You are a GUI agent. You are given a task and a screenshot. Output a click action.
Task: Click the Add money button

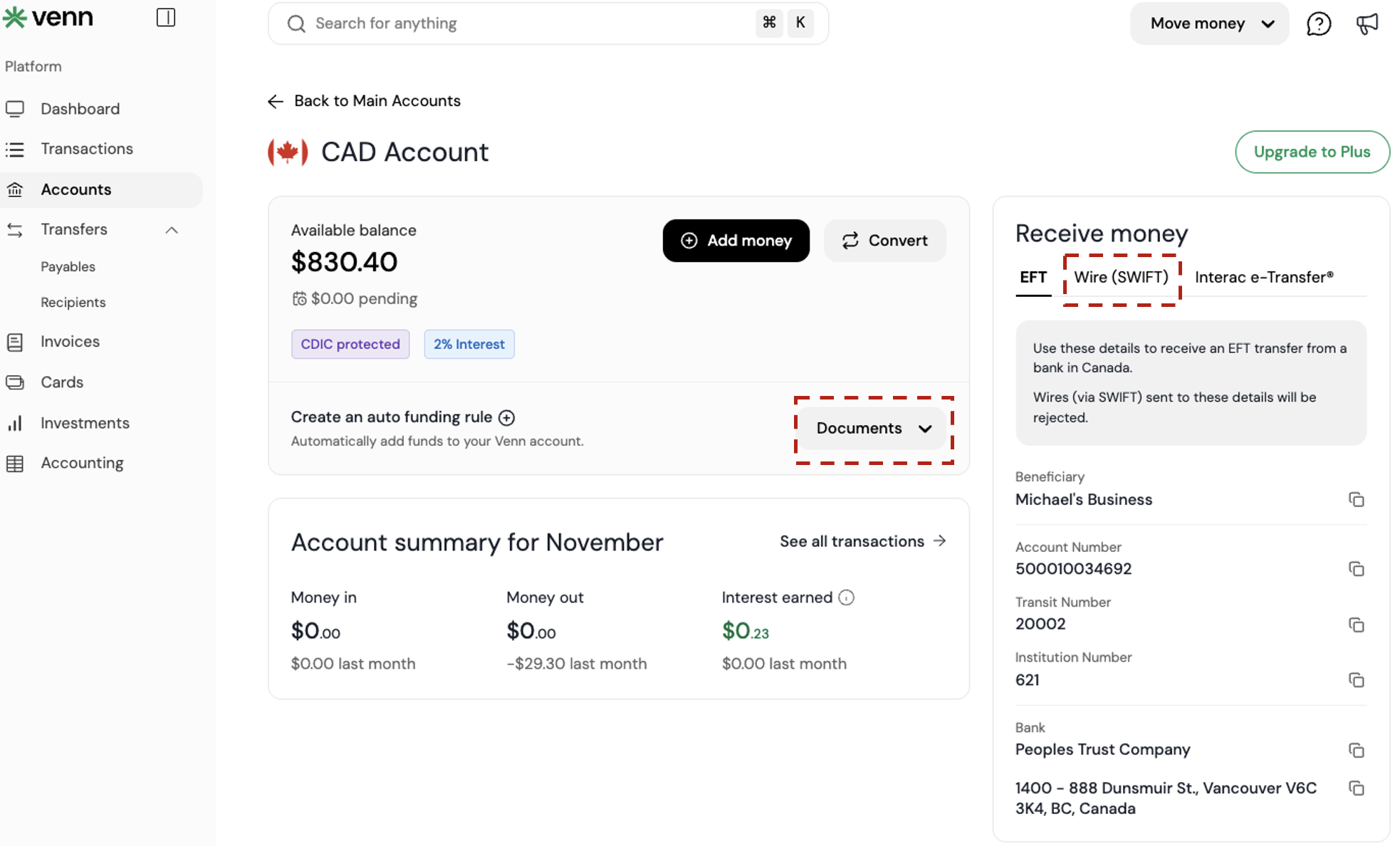tap(736, 241)
